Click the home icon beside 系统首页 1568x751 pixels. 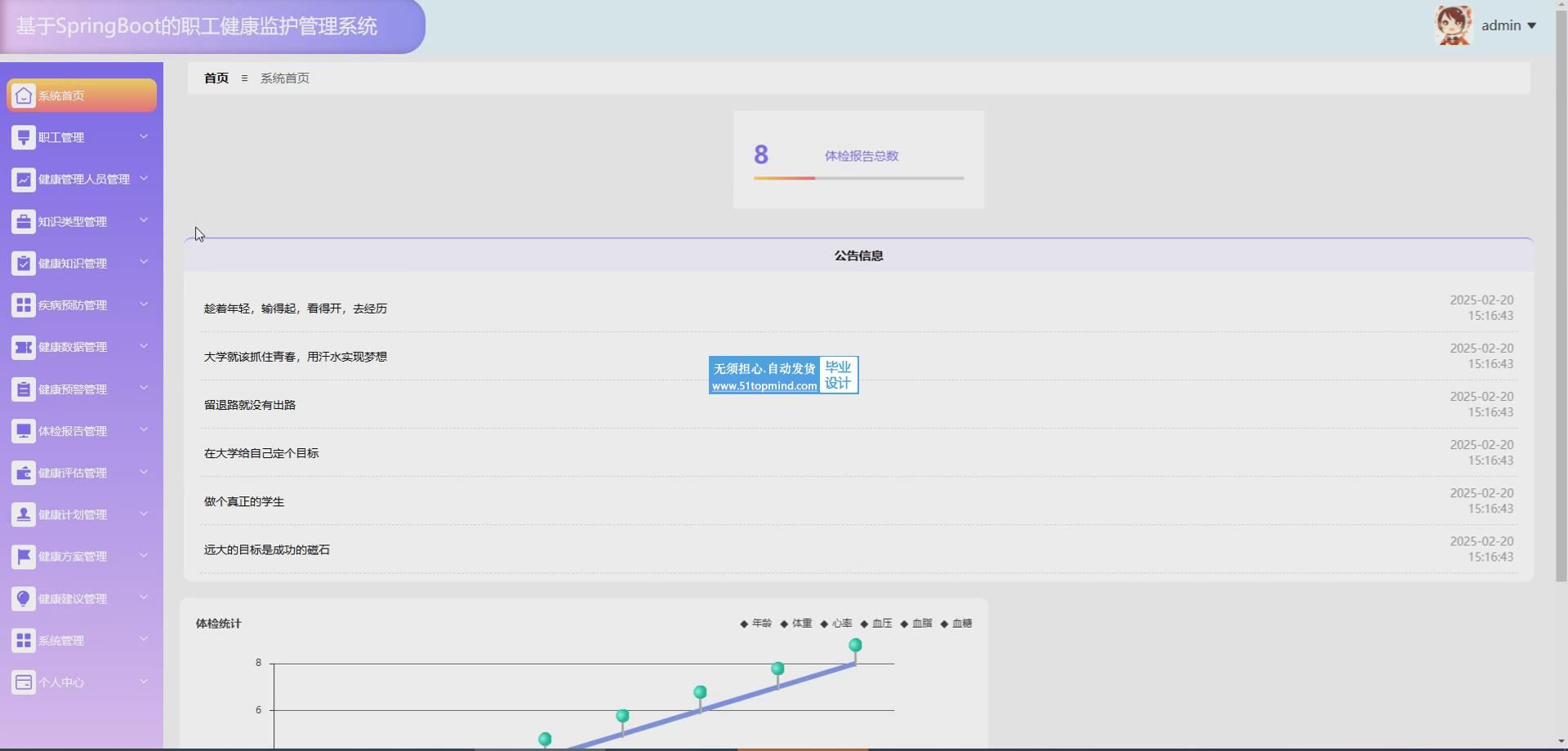click(24, 96)
